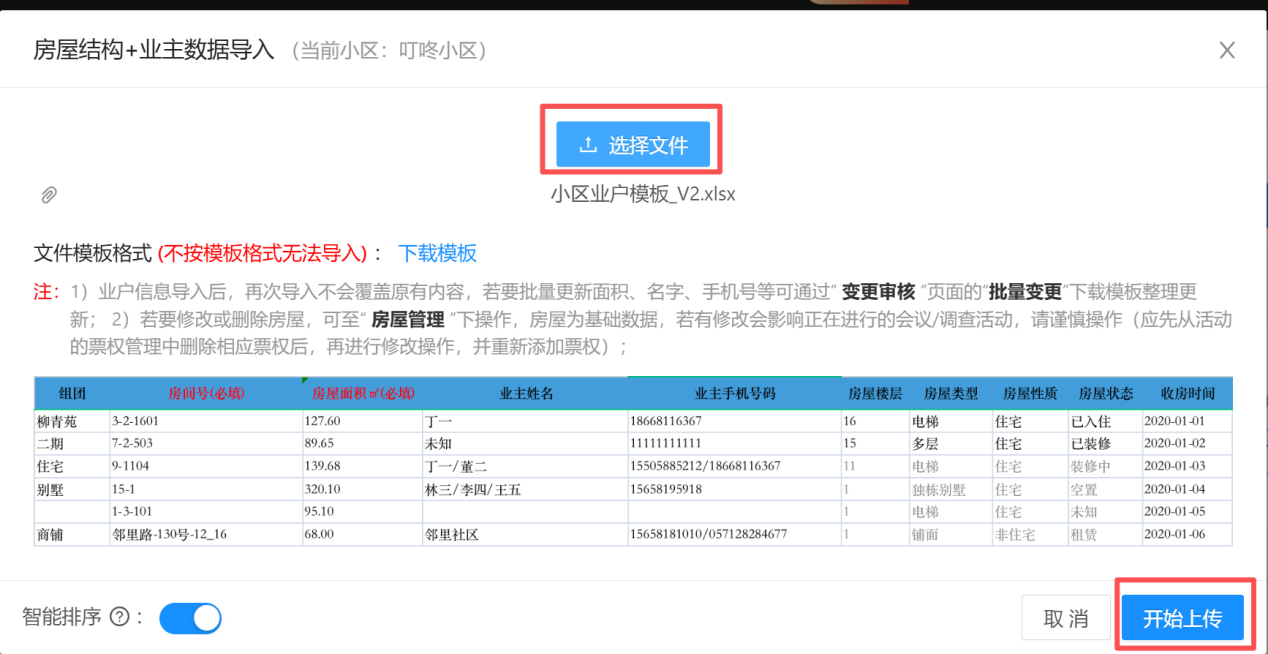The image size is (1268, 654).
Task: Click the 业主手机号码 column header
Action: pos(734,393)
